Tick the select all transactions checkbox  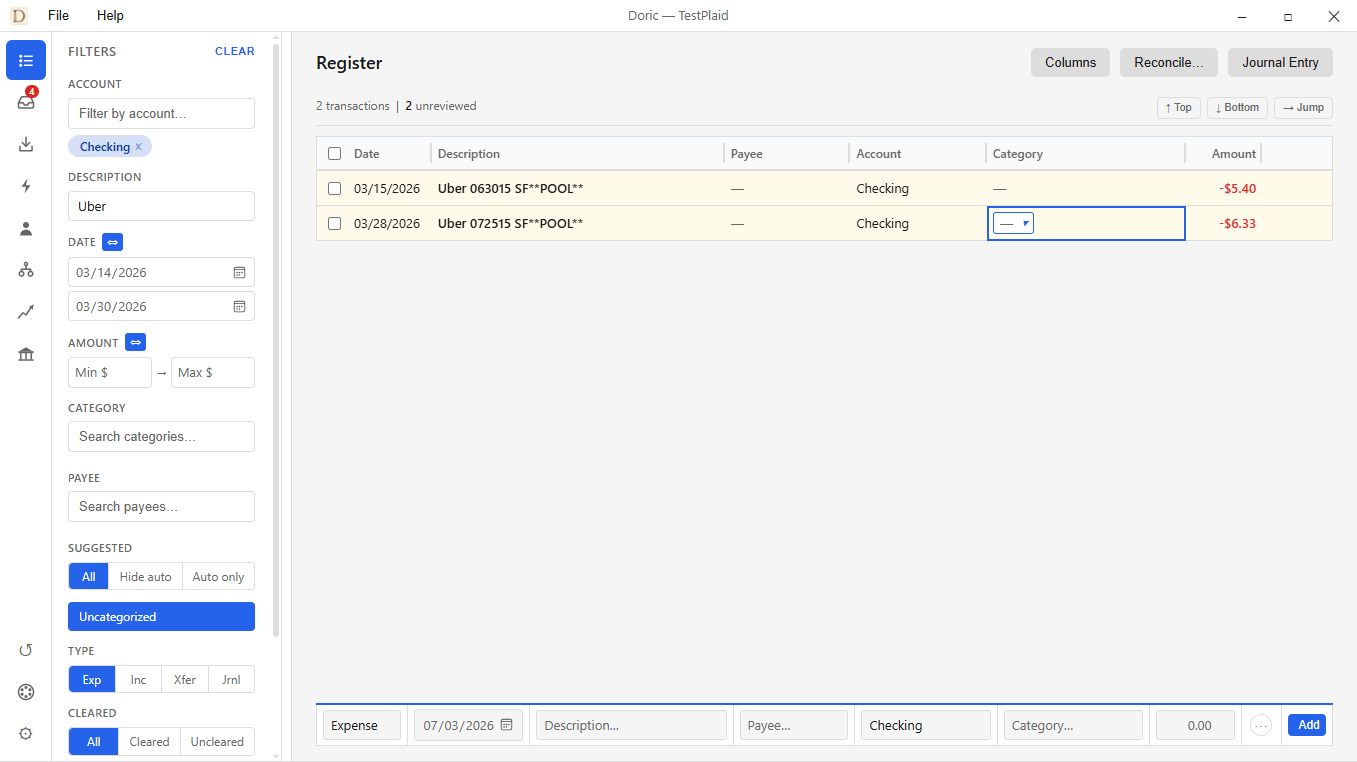pyautogui.click(x=334, y=154)
